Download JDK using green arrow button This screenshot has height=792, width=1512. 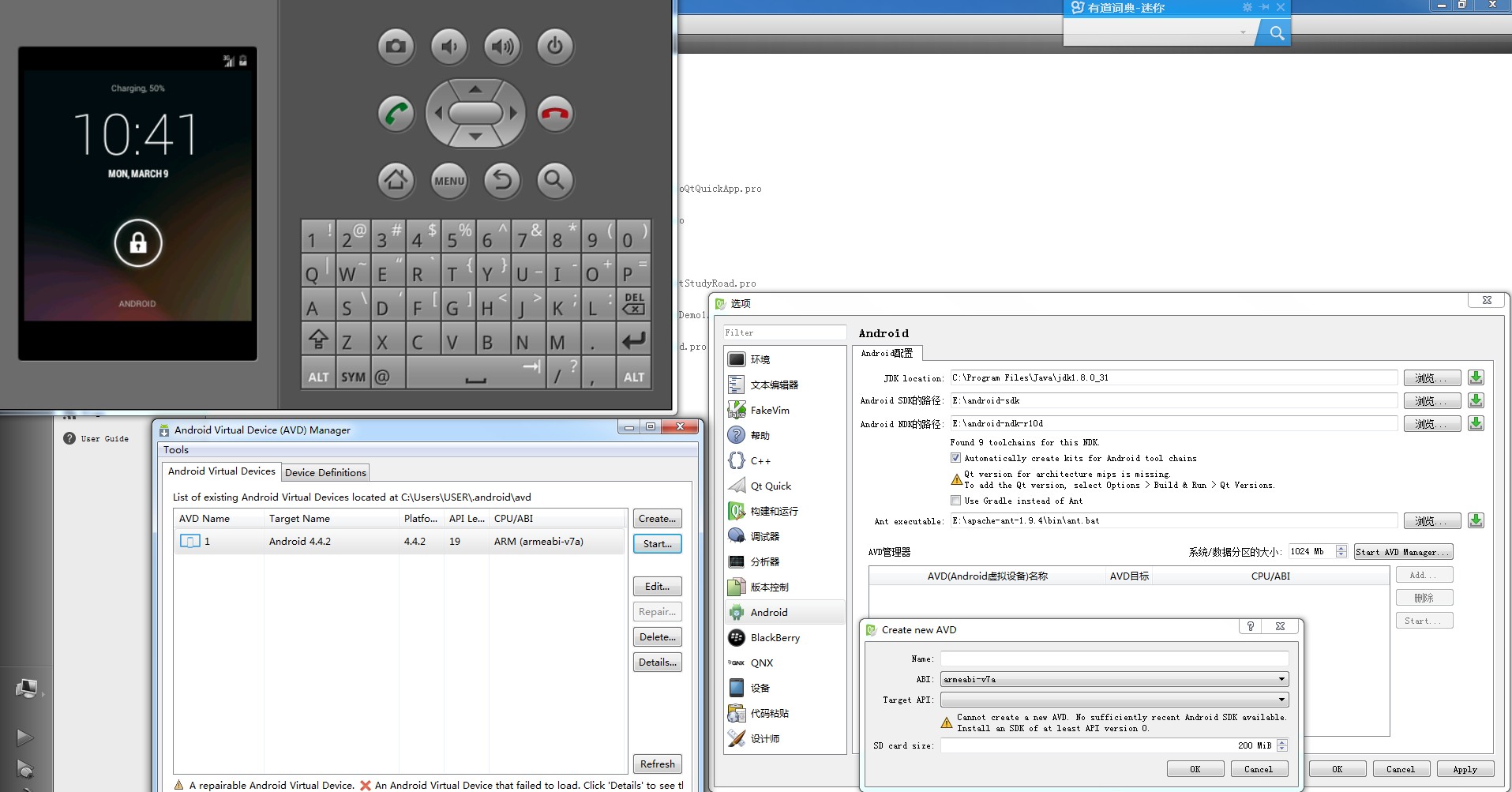click(x=1476, y=377)
